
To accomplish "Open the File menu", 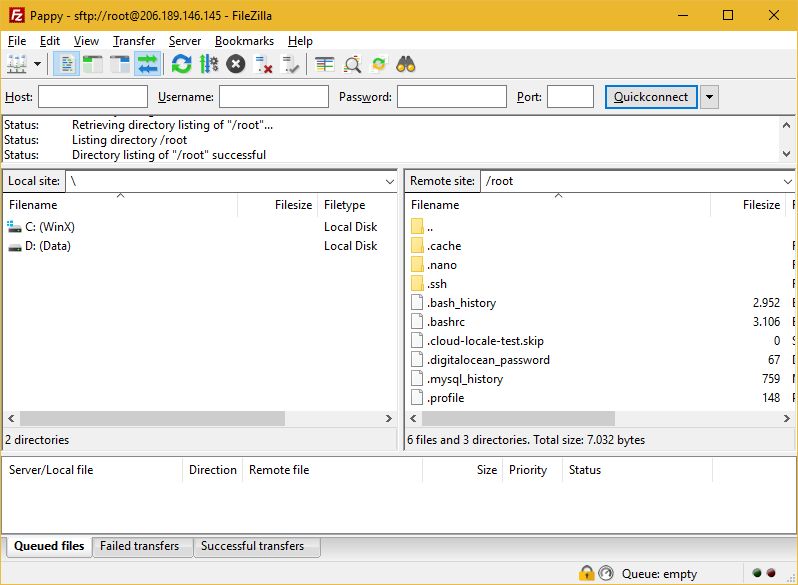I will point(17,41).
